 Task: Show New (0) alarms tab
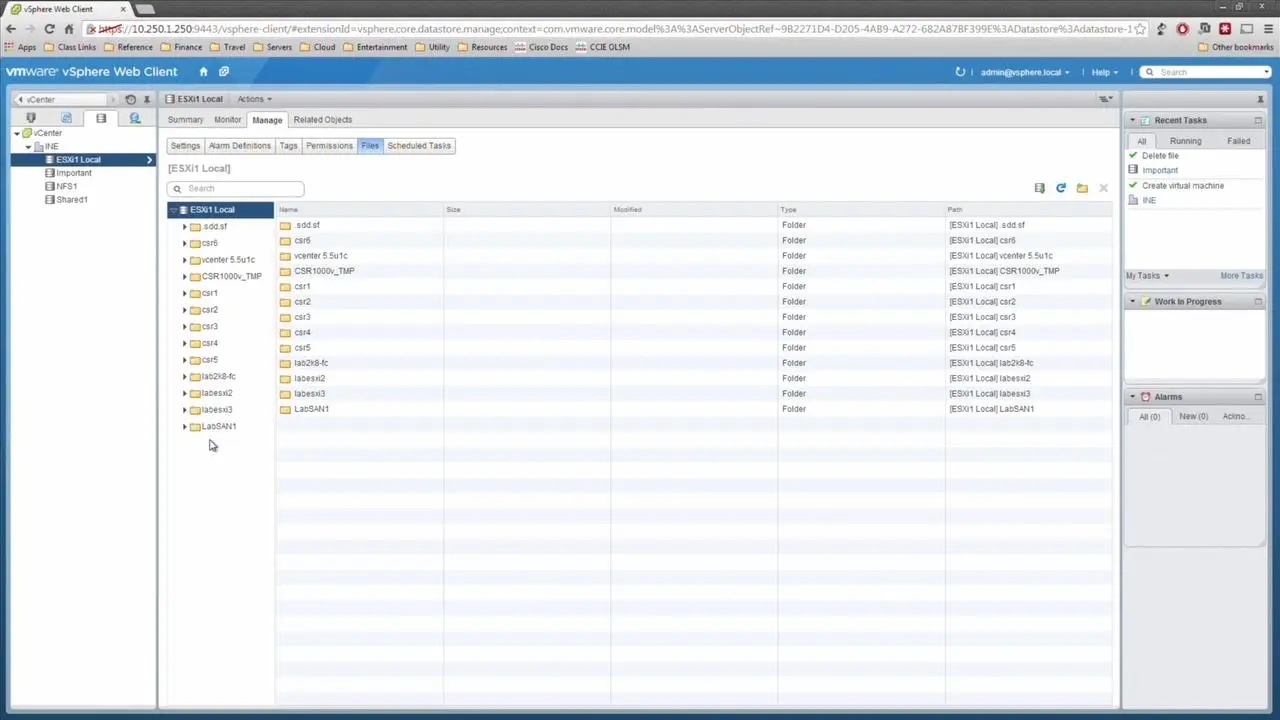(1193, 417)
